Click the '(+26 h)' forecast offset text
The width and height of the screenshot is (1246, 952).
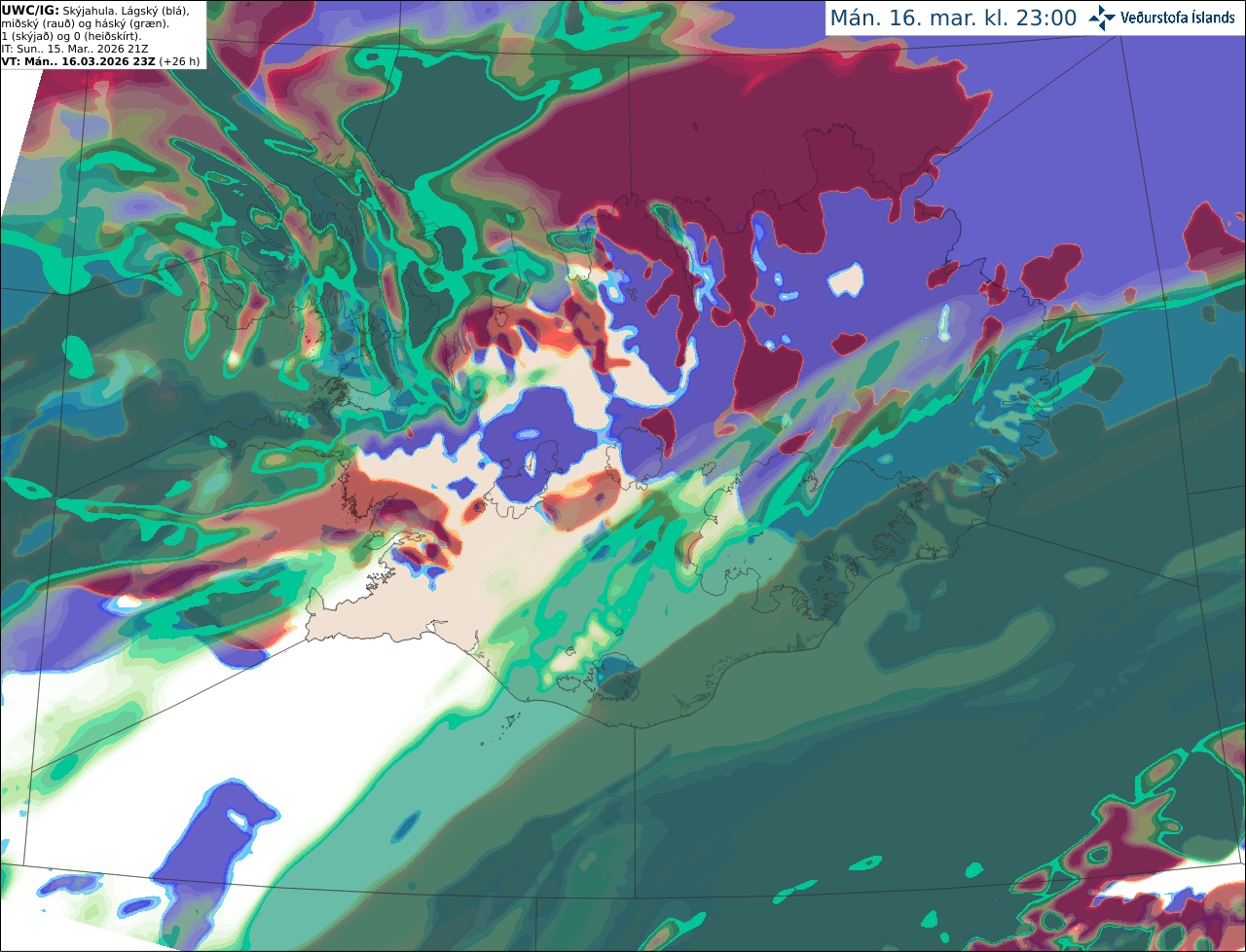[179, 61]
